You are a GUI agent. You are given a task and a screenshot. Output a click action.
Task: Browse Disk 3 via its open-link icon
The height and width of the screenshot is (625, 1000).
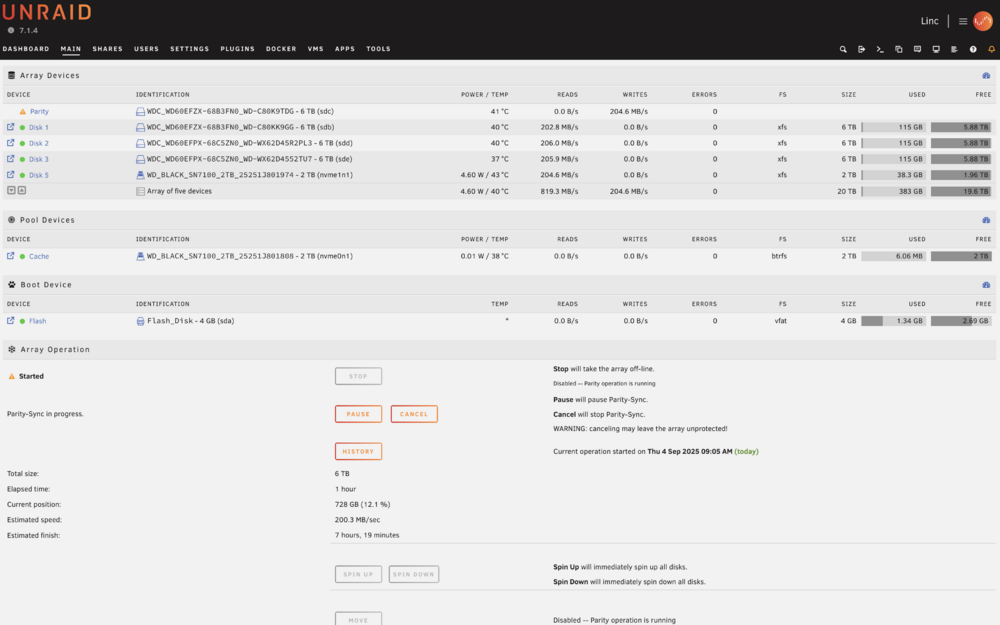point(10,159)
